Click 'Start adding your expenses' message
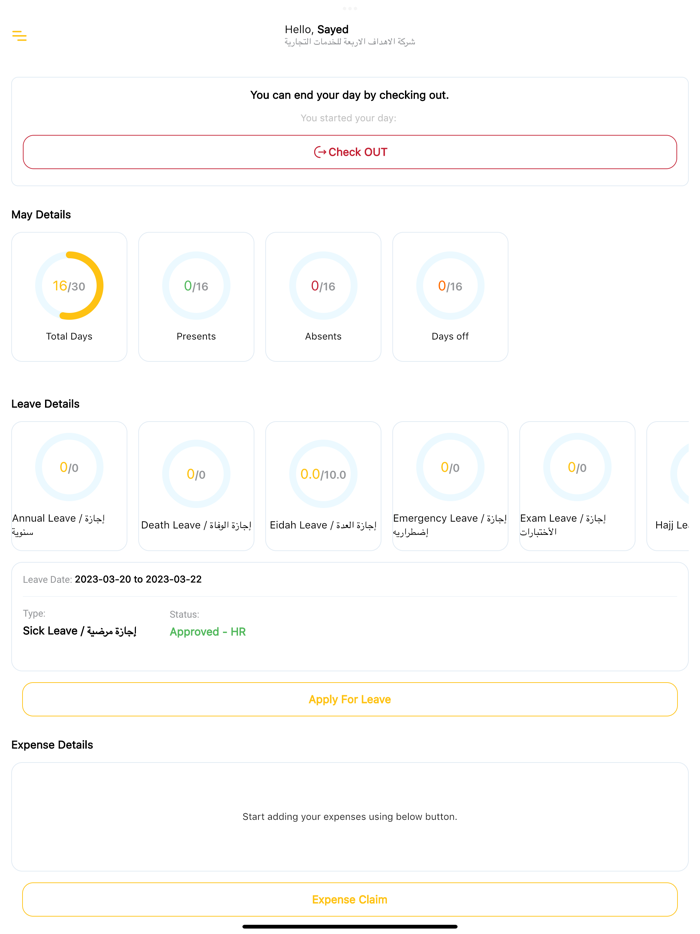 [350, 817]
